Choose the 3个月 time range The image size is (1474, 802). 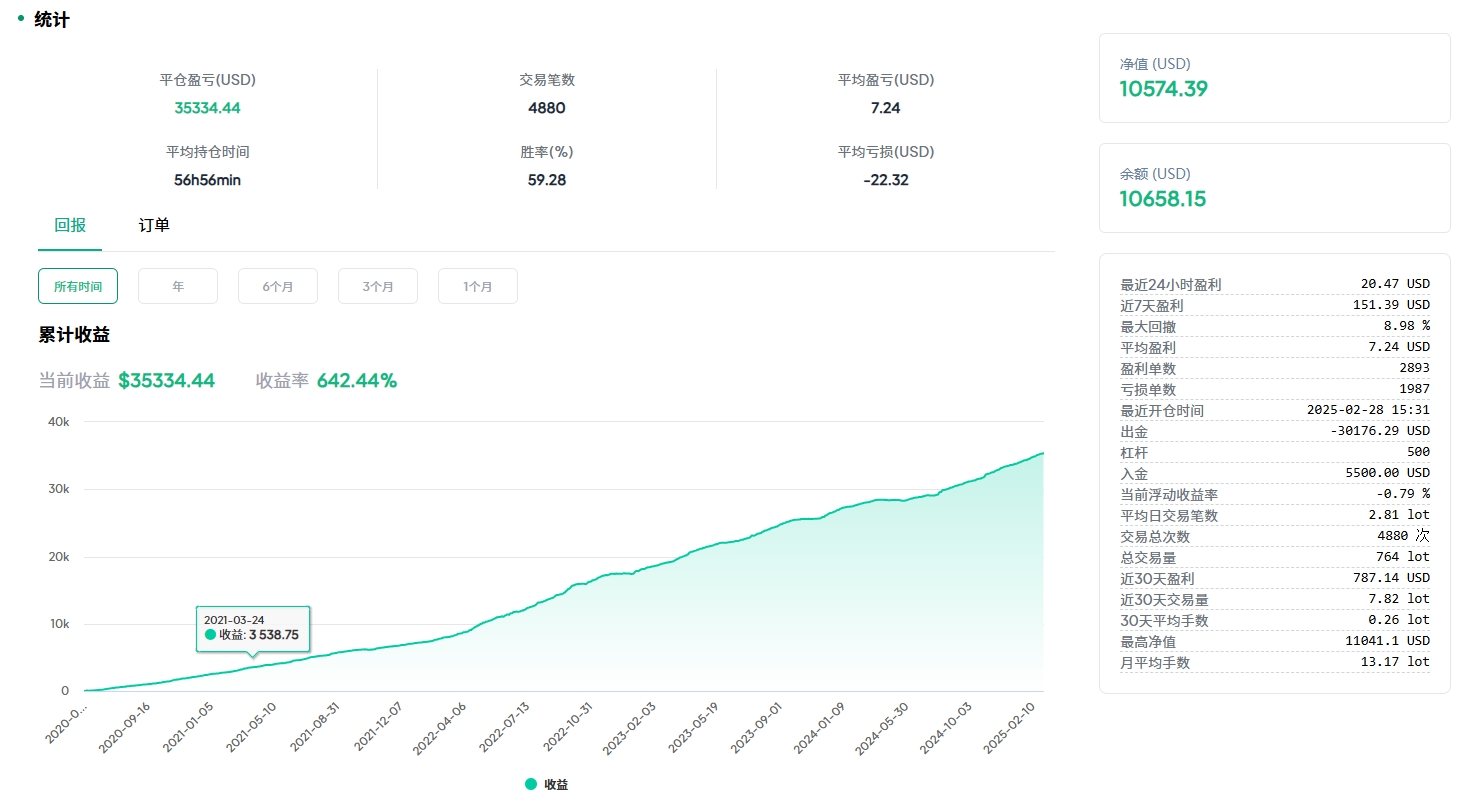pyautogui.click(x=378, y=286)
